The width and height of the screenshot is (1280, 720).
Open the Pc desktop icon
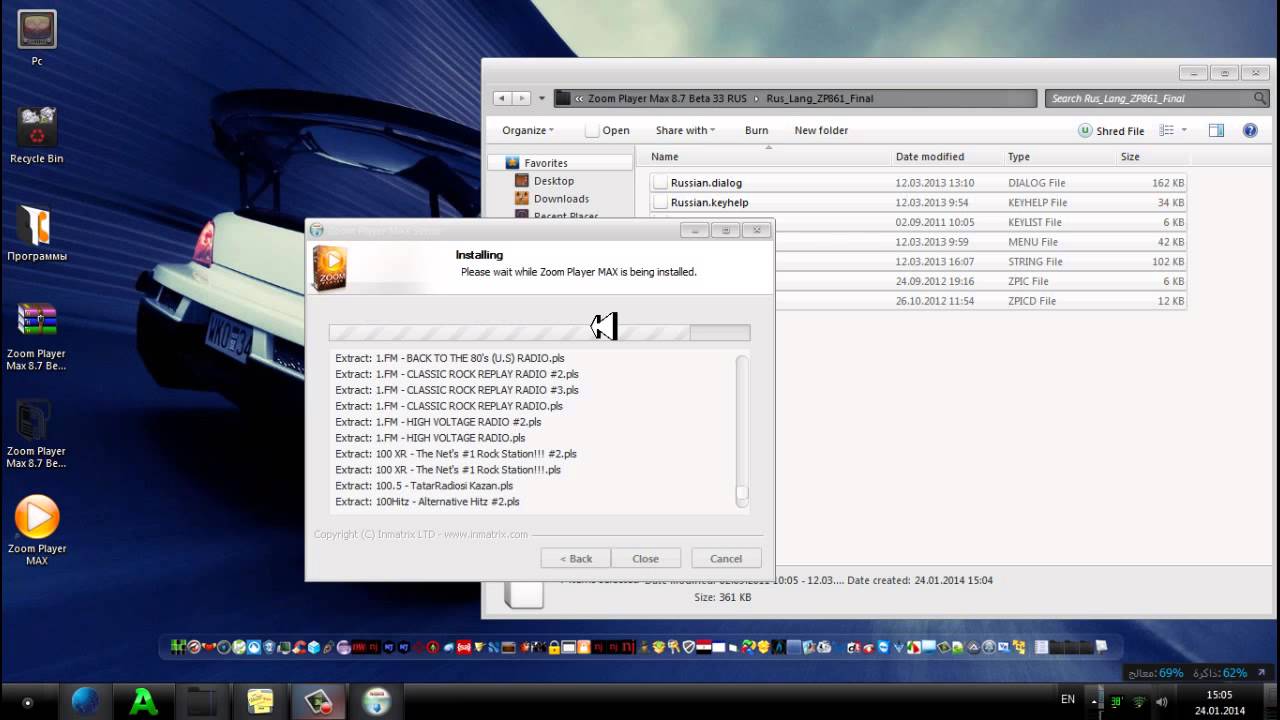pyautogui.click(x=37, y=38)
